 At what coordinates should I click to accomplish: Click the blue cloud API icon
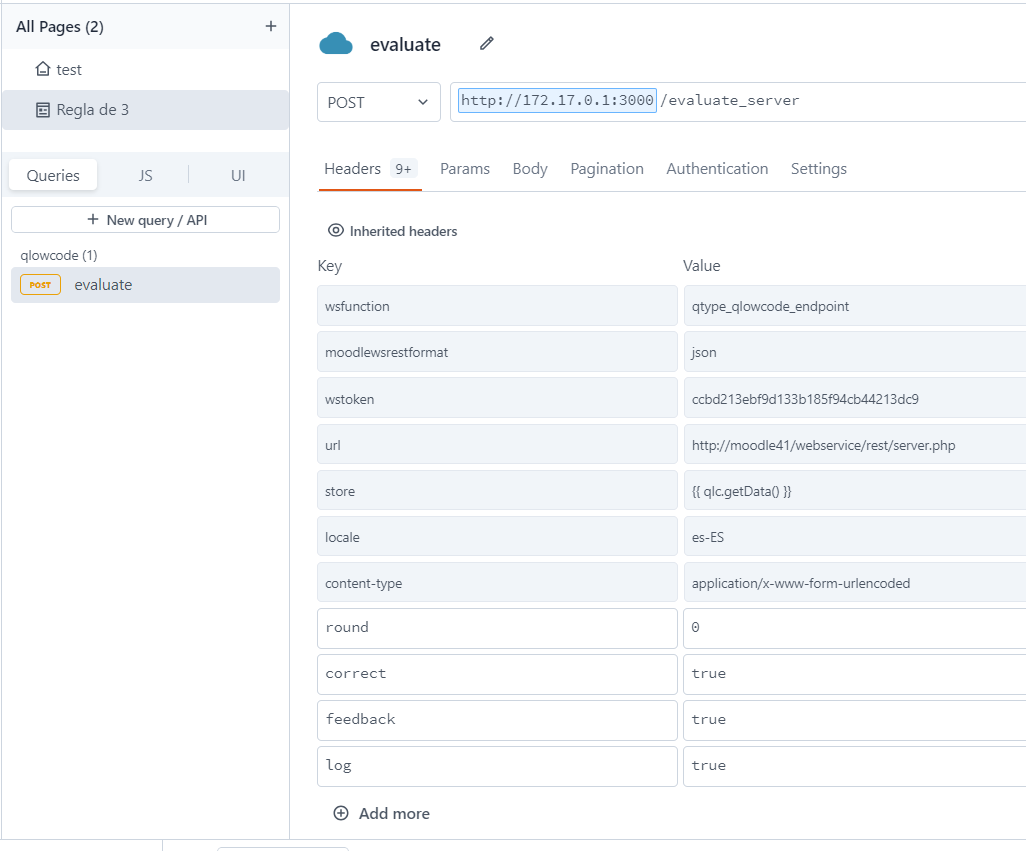pyautogui.click(x=336, y=44)
